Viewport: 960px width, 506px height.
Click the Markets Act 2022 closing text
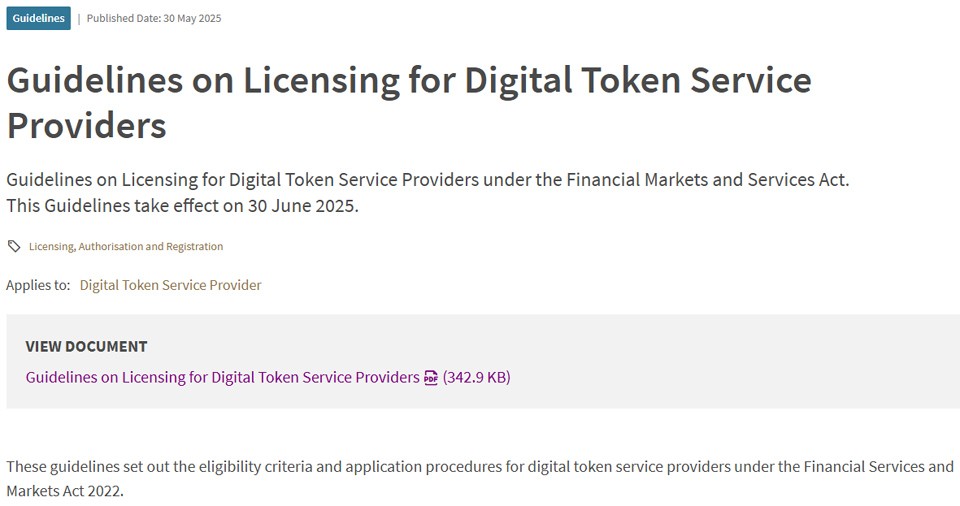coord(64,491)
